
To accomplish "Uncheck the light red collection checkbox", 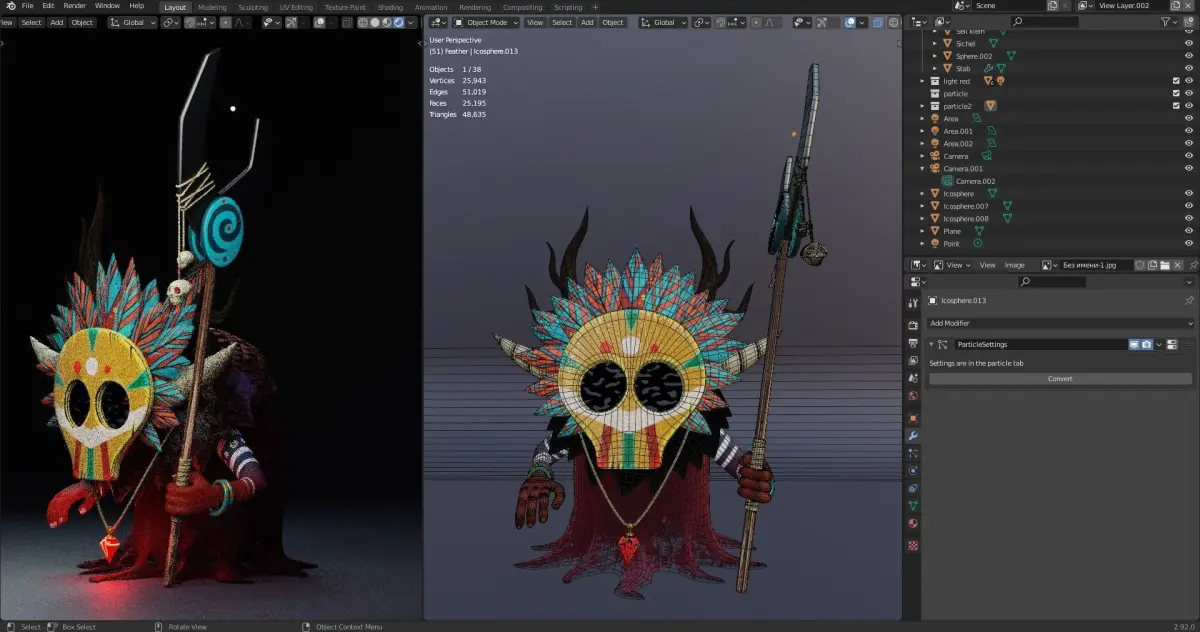I will coord(1176,81).
